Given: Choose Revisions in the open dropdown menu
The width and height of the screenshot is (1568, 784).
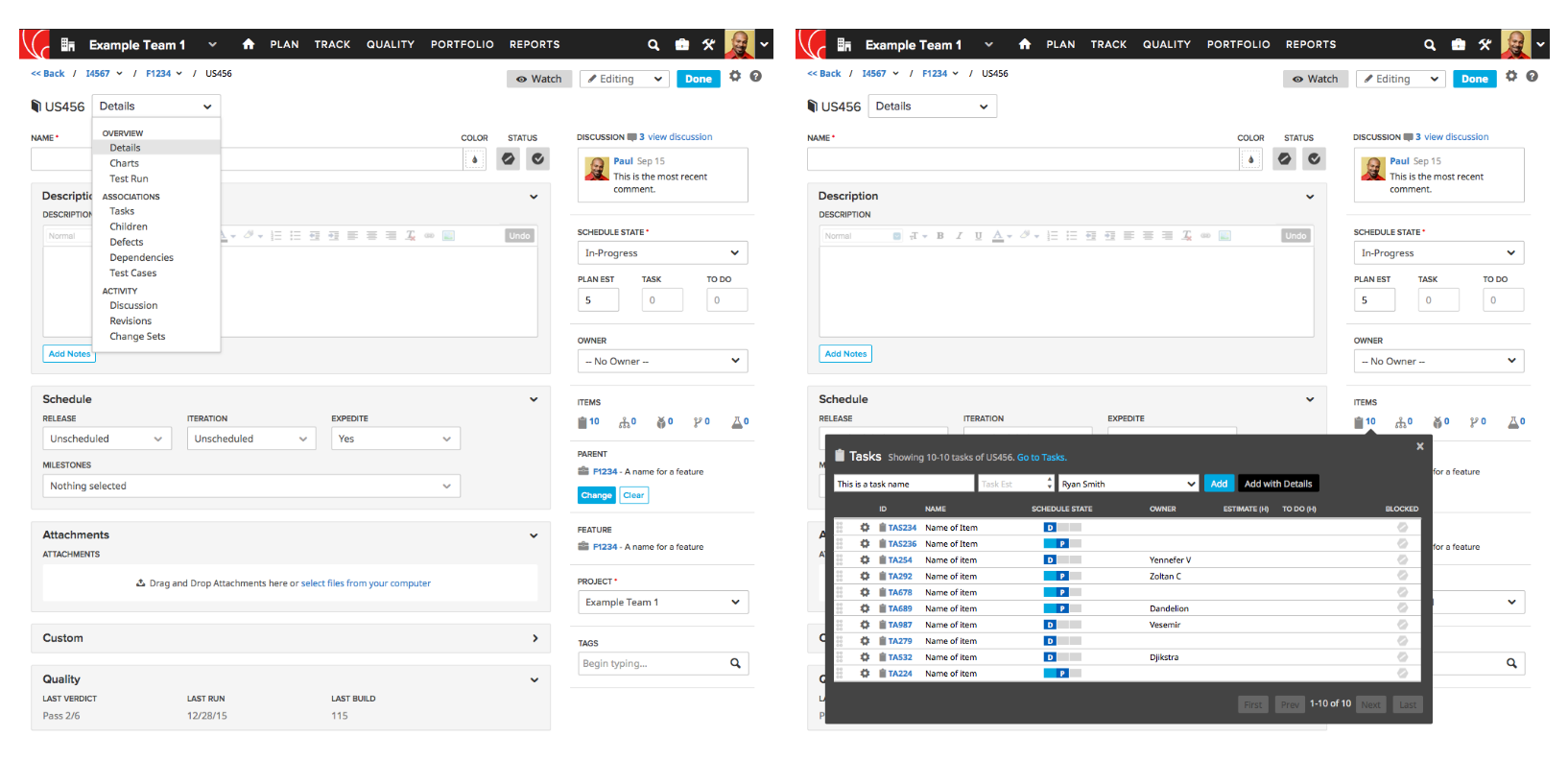Looking at the screenshot, I should tap(131, 321).
